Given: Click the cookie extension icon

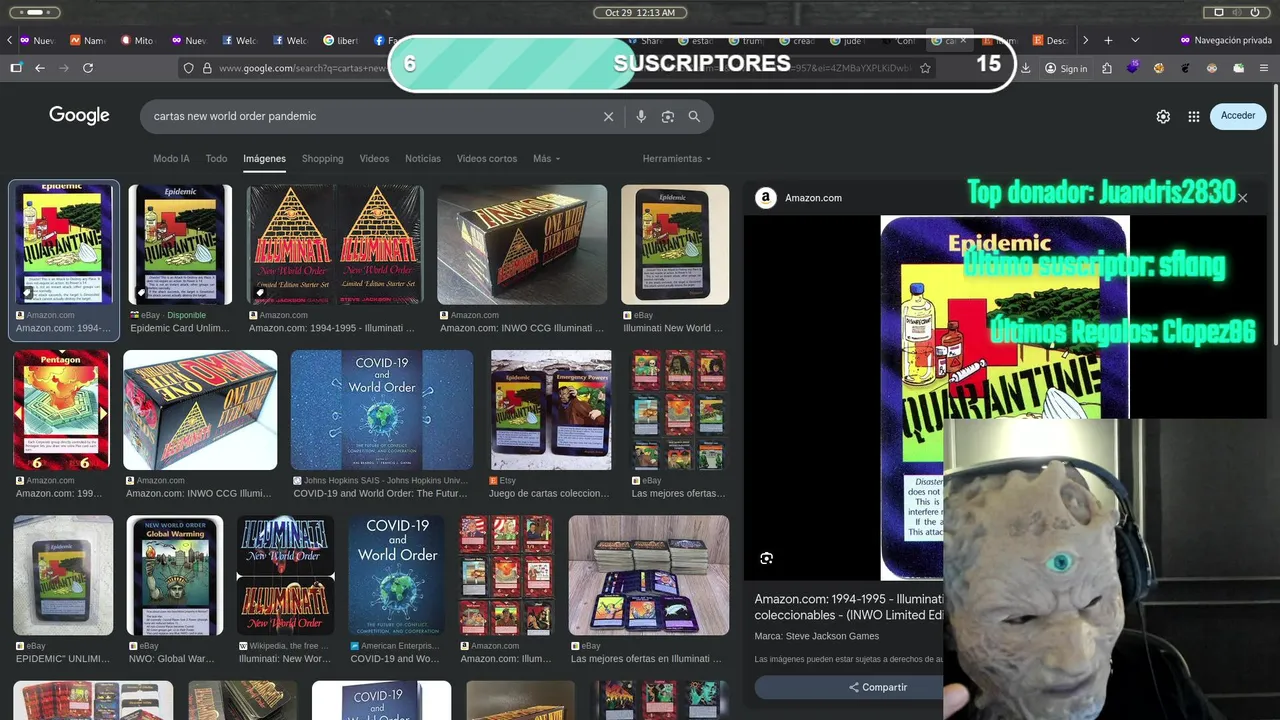Looking at the screenshot, I should (1159, 68).
